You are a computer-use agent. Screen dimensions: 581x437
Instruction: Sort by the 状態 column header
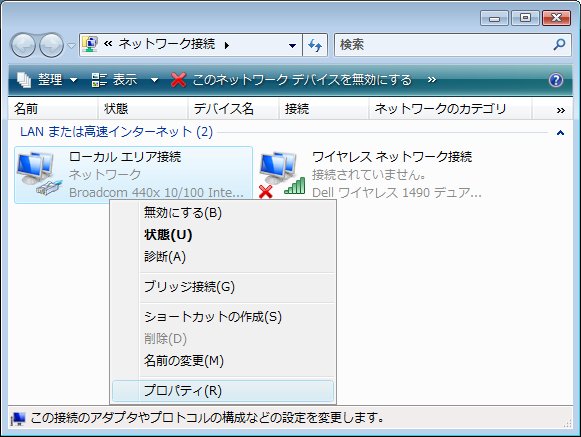143,109
